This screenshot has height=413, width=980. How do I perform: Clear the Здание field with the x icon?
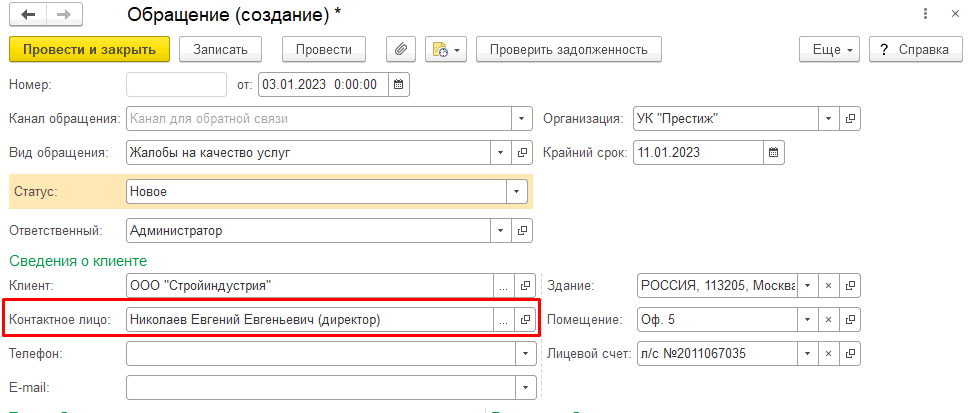[x=828, y=286]
